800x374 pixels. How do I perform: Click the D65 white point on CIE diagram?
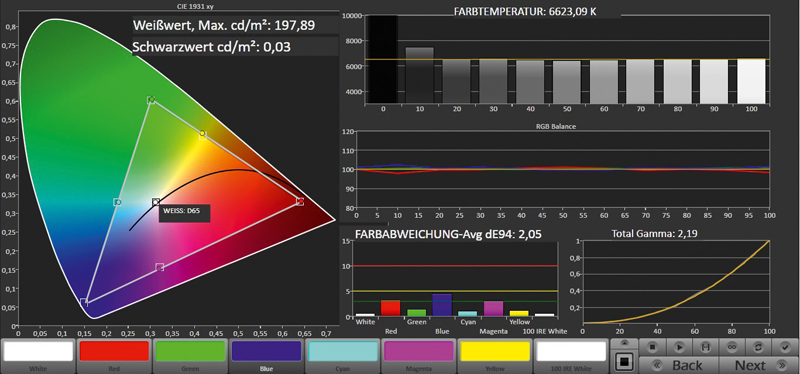click(156, 202)
